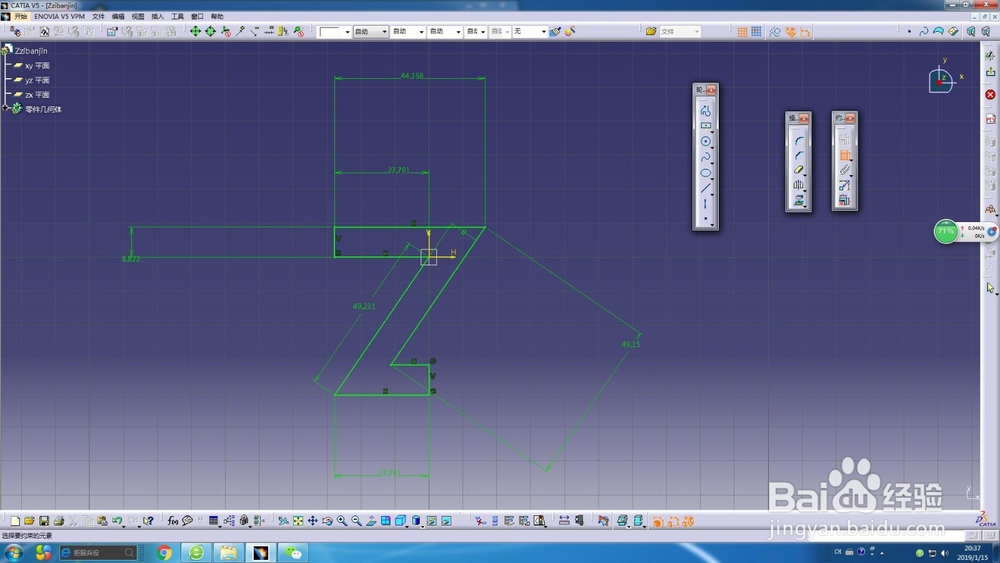The image size is (1000, 563).
Task: Open WeChat from the taskbar
Action: click(293, 552)
